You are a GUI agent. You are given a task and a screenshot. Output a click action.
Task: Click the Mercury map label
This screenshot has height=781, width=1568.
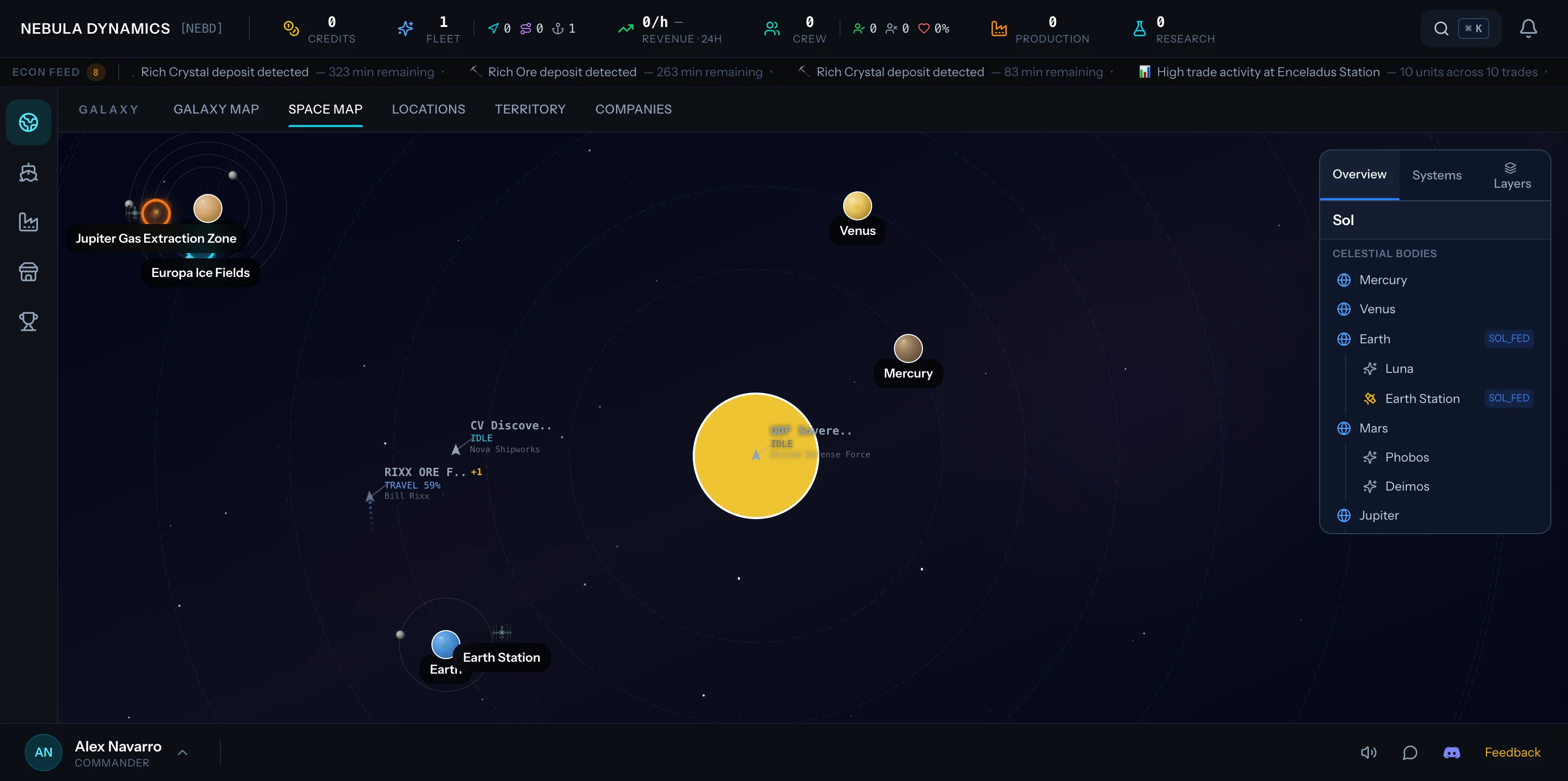[908, 373]
